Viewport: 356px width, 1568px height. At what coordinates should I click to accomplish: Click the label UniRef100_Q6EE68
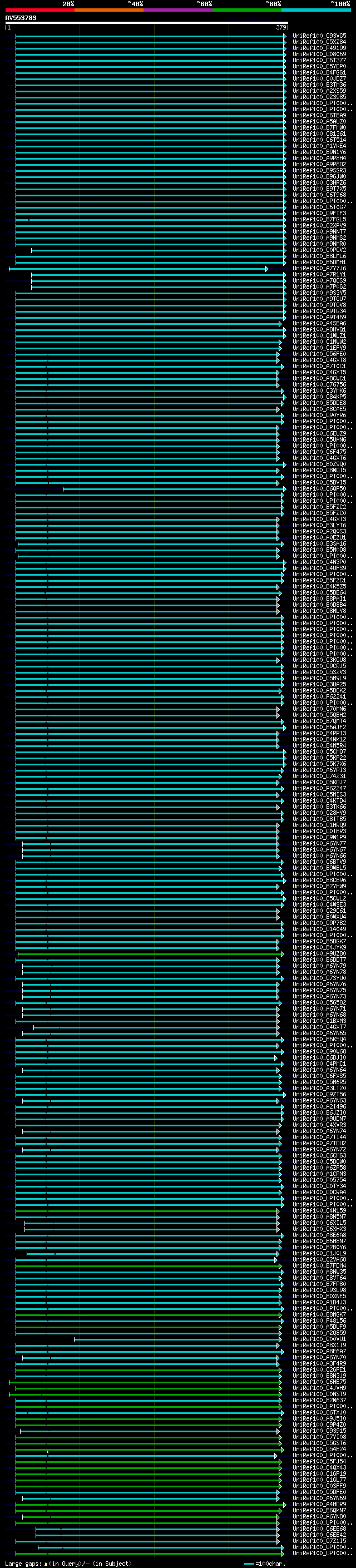point(319,1529)
